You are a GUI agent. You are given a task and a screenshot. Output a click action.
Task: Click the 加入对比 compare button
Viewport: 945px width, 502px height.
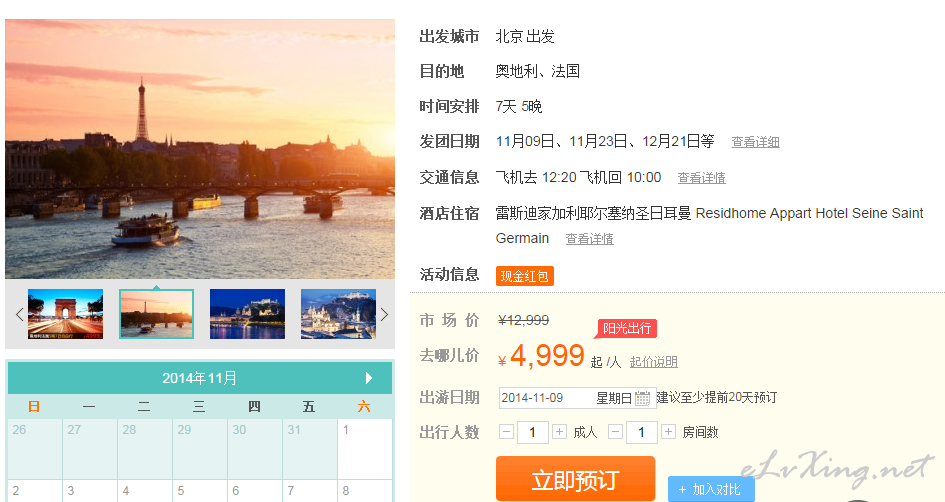[710, 489]
